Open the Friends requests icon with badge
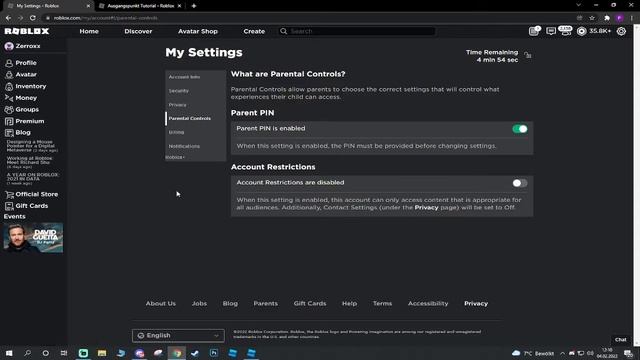Screen dimensions: 640x360 pos(565,31)
